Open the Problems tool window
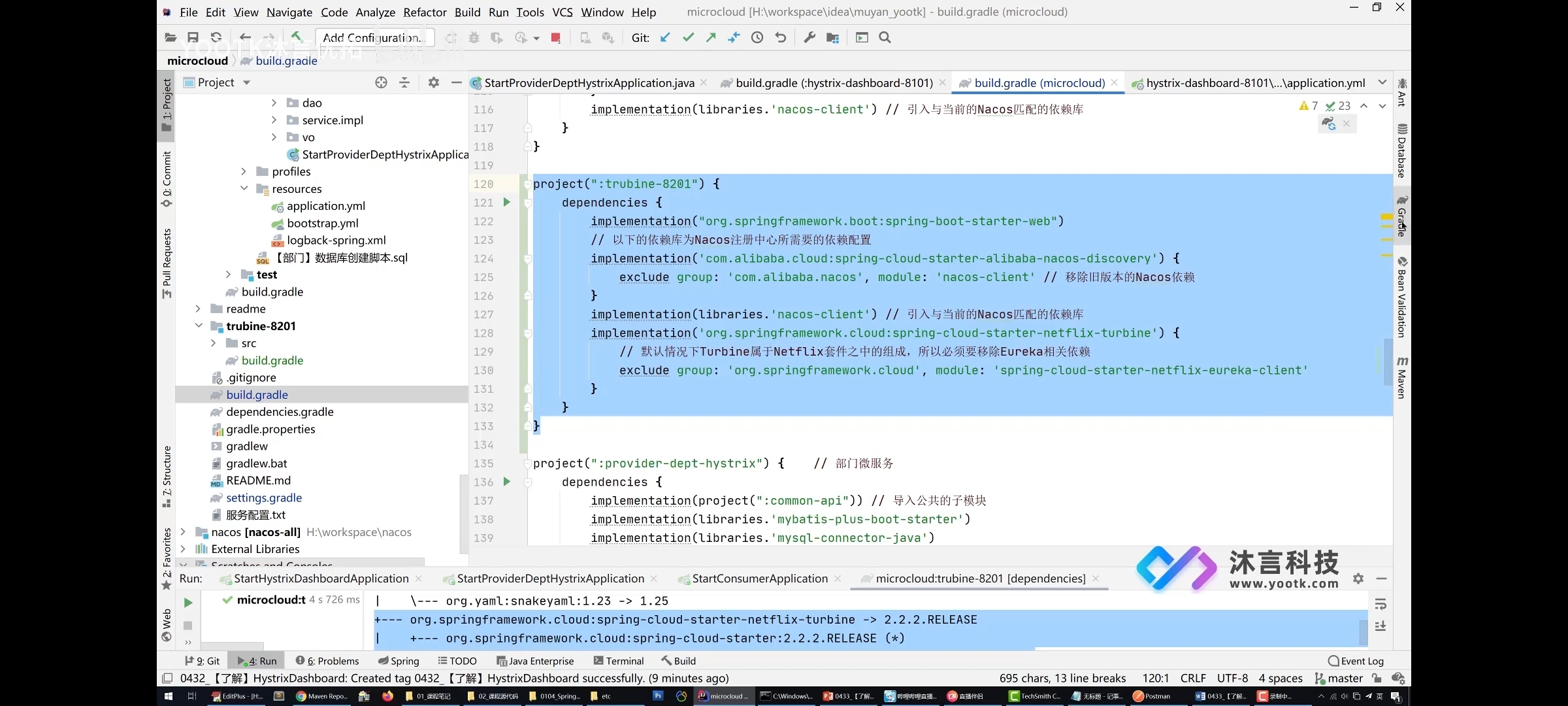The height and width of the screenshot is (706, 1568). pos(327,661)
